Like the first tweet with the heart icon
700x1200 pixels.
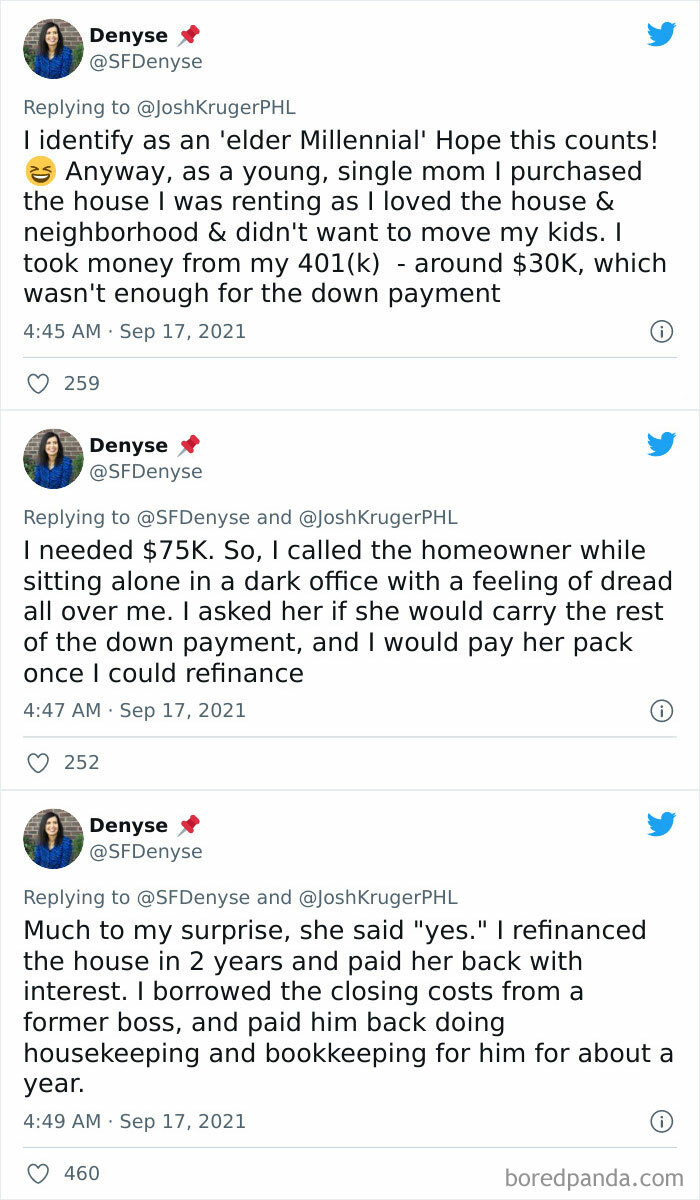tap(38, 383)
